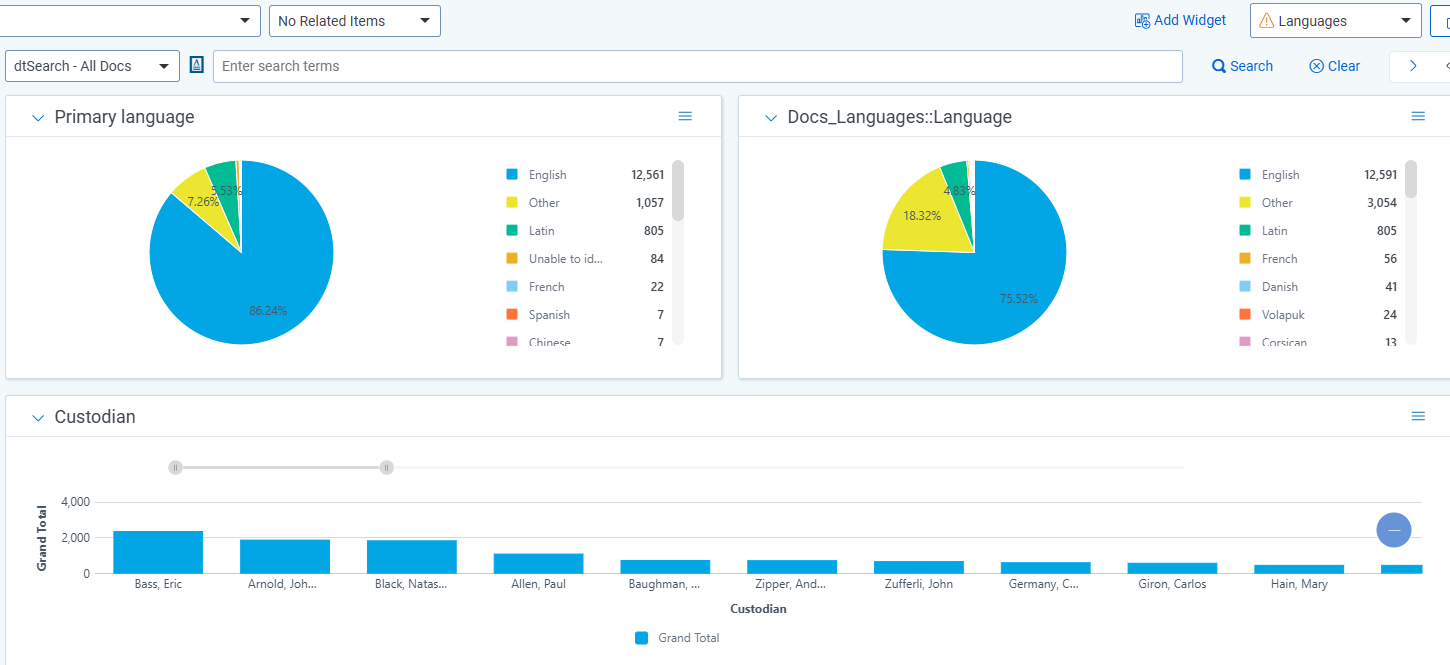Open the Languages dashboard dropdown
The height and width of the screenshot is (665, 1450).
[1336, 21]
